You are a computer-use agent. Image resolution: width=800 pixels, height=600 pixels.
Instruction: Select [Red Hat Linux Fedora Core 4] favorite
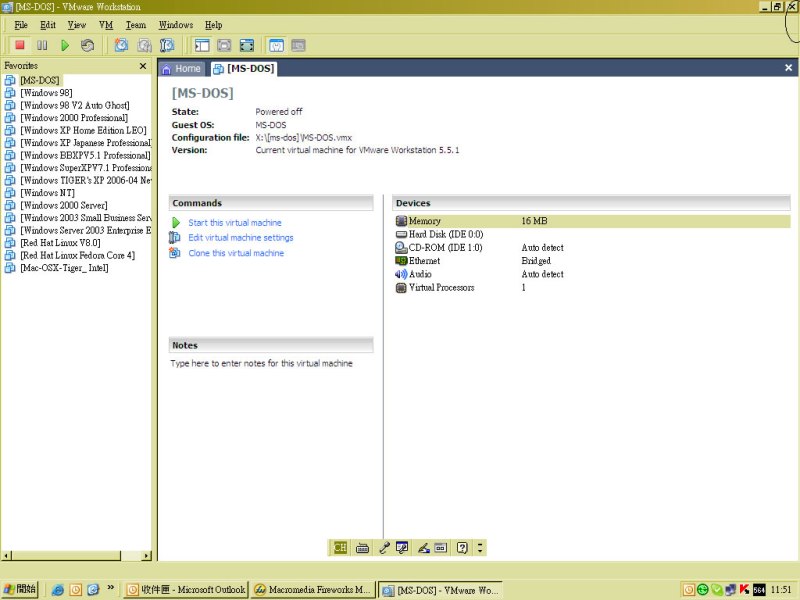tap(78, 255)
